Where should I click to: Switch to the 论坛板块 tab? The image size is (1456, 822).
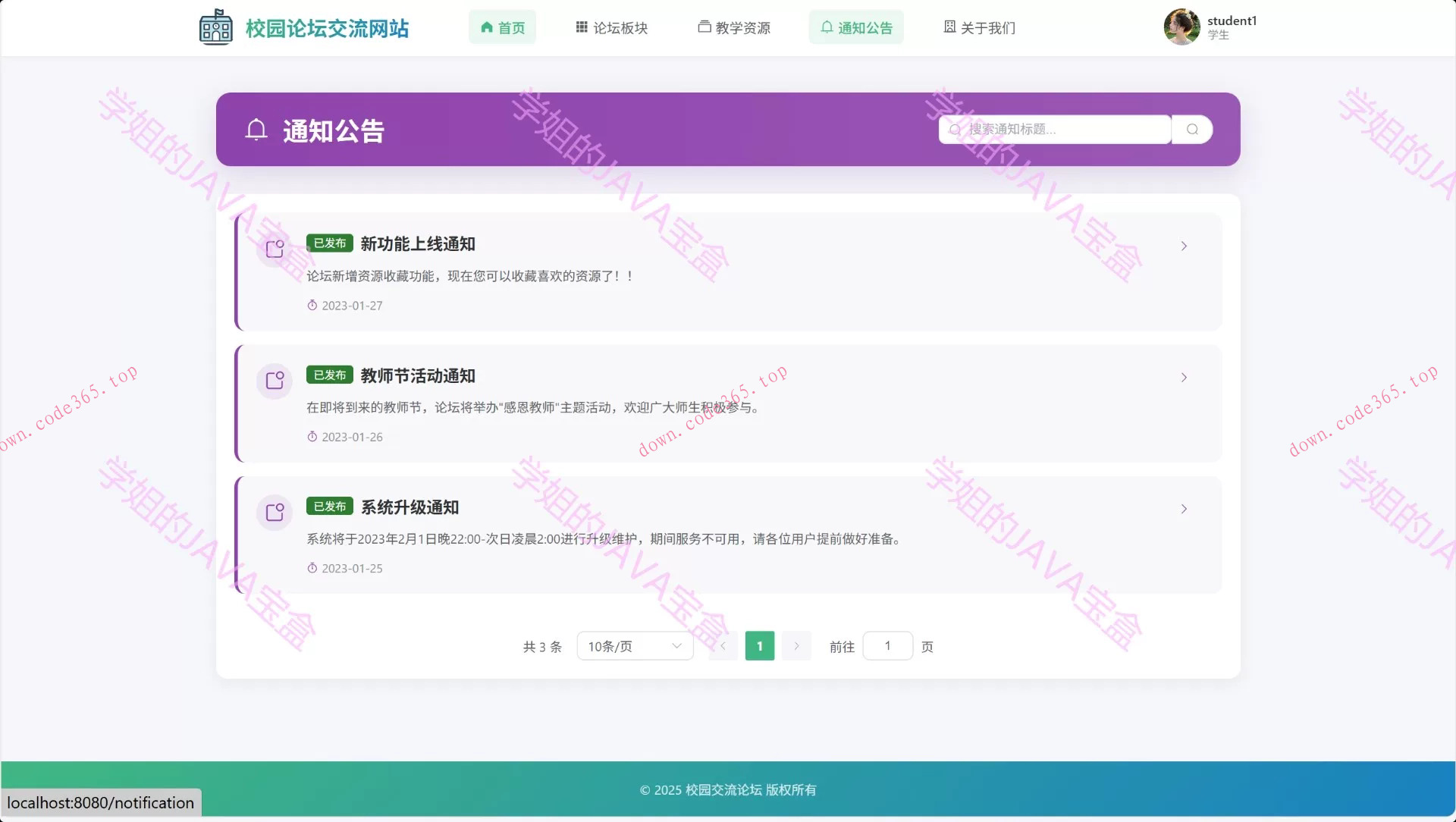pos(612,27)
